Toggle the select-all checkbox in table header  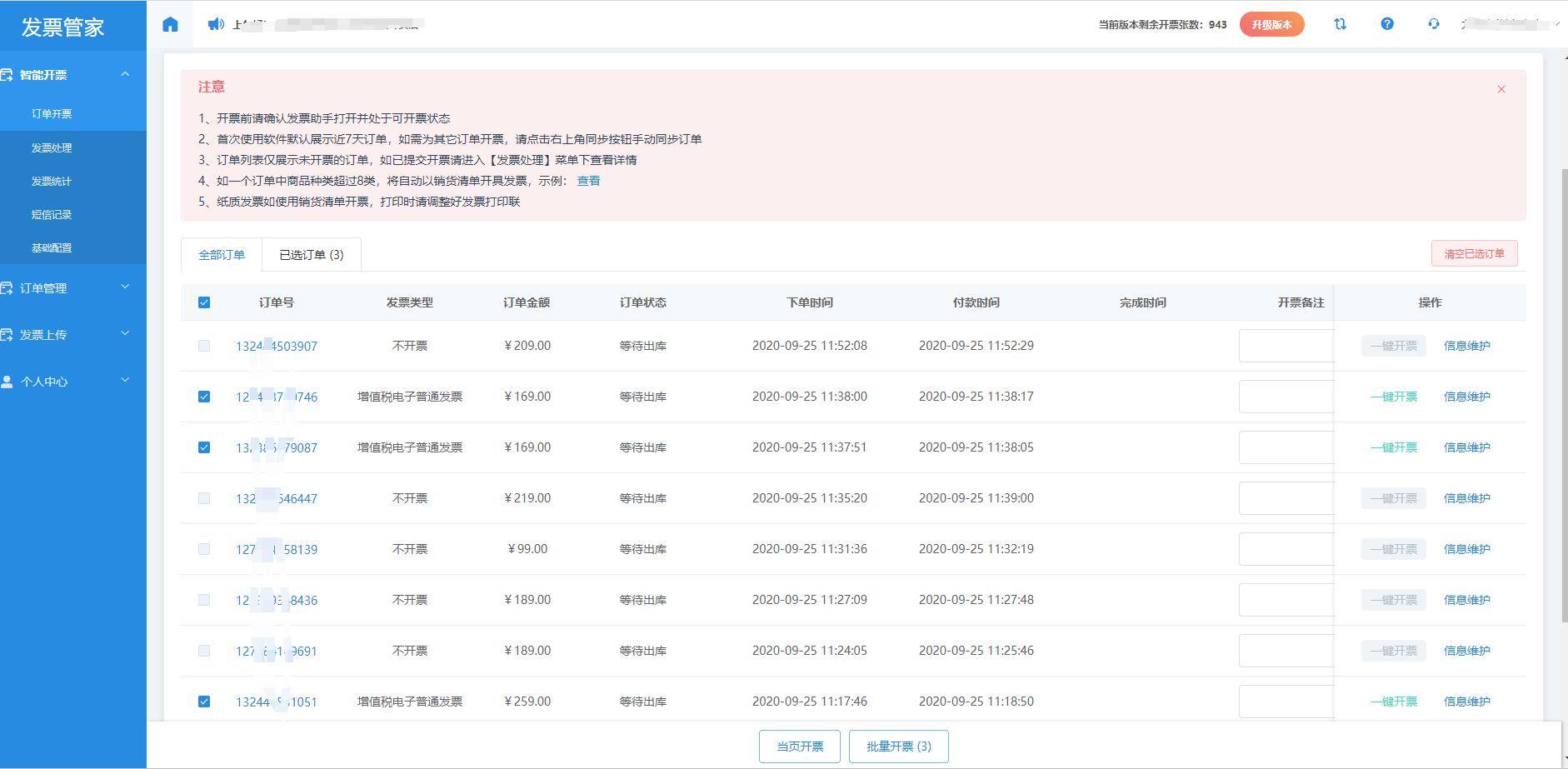pyautogui.click(x=204, y=302)
